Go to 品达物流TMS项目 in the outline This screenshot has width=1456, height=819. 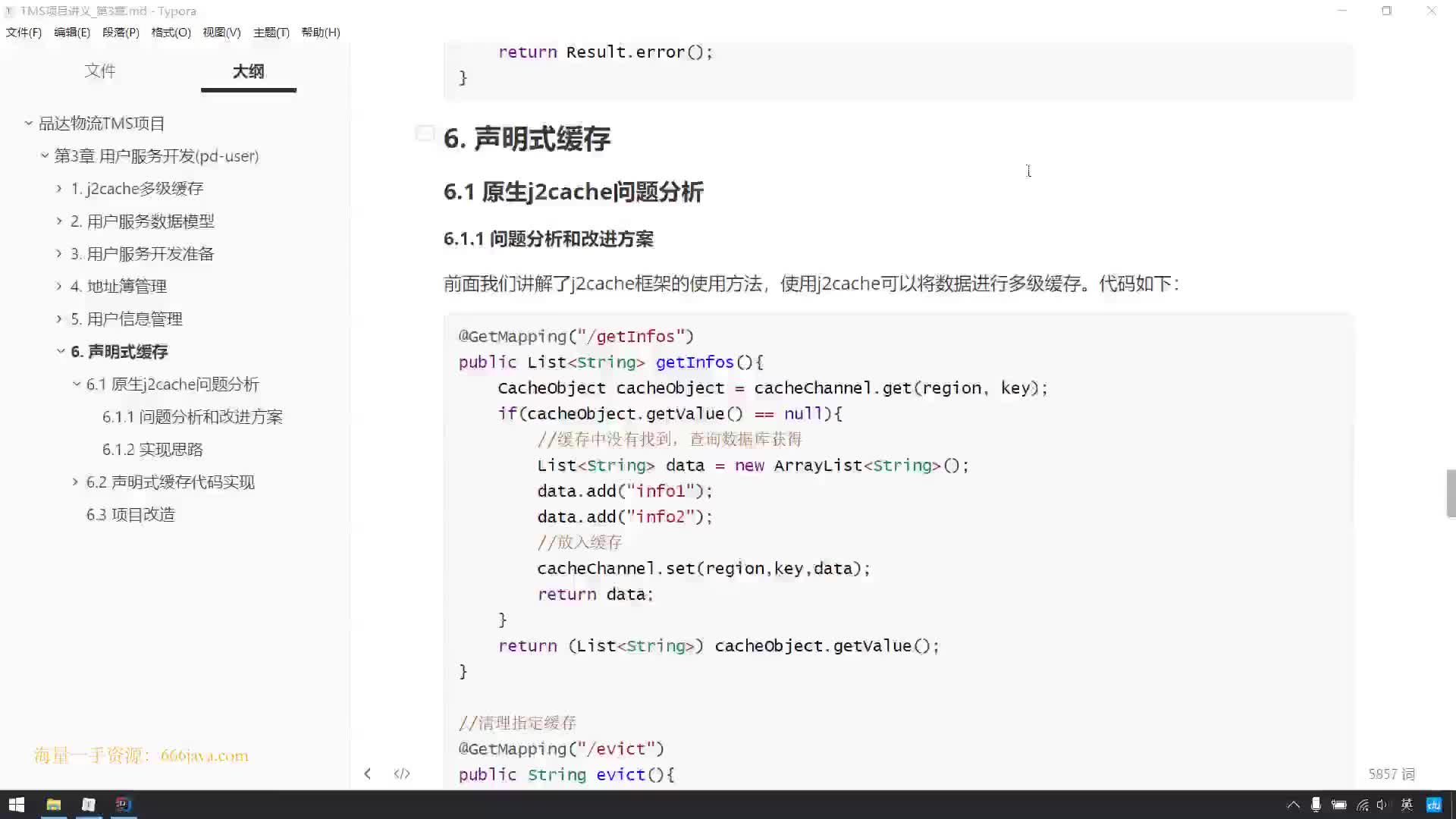(x=102, y=123)
